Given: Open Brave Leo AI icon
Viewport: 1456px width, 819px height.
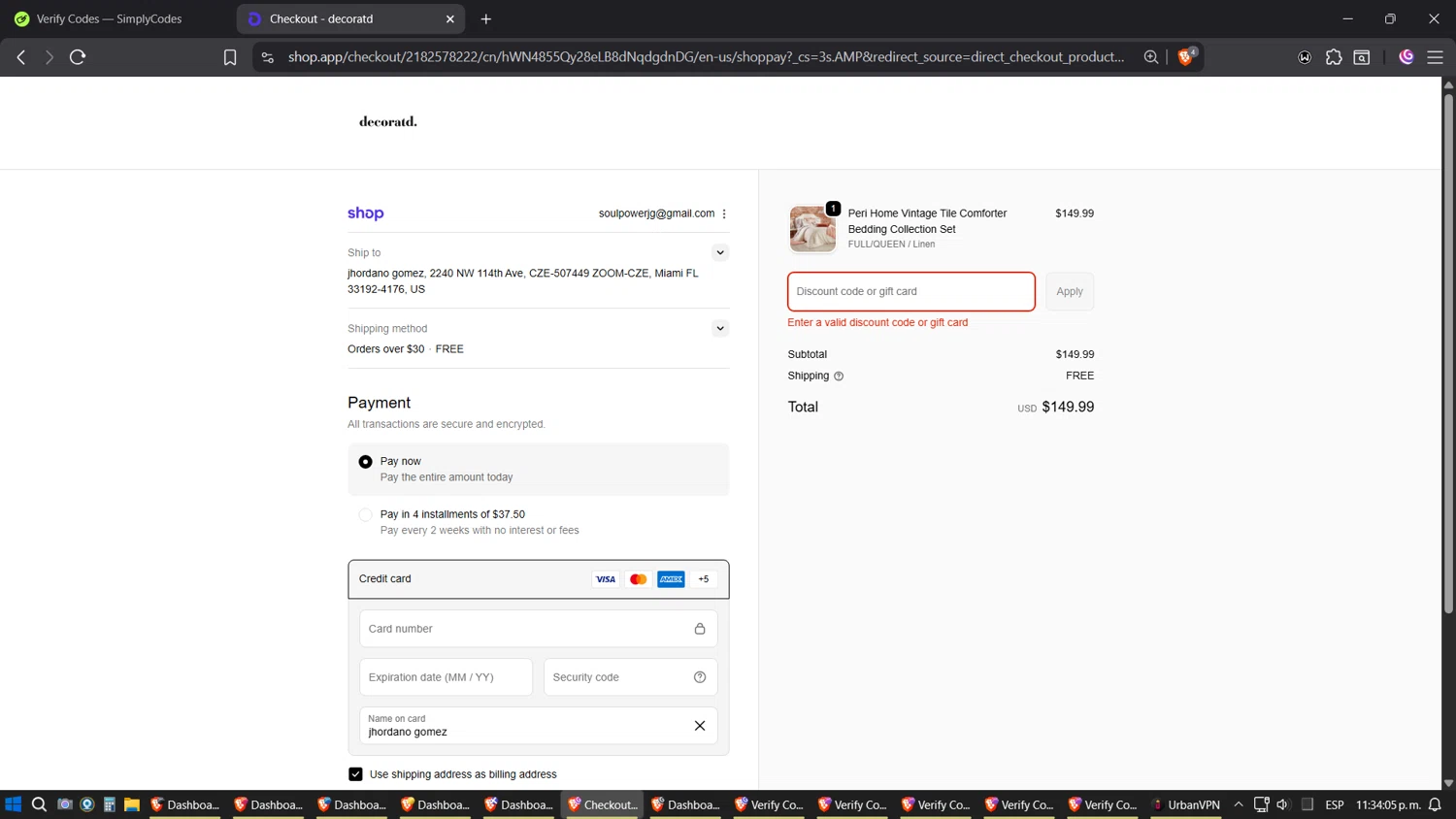Looking at the screenshot, I should pos(1406,57).
